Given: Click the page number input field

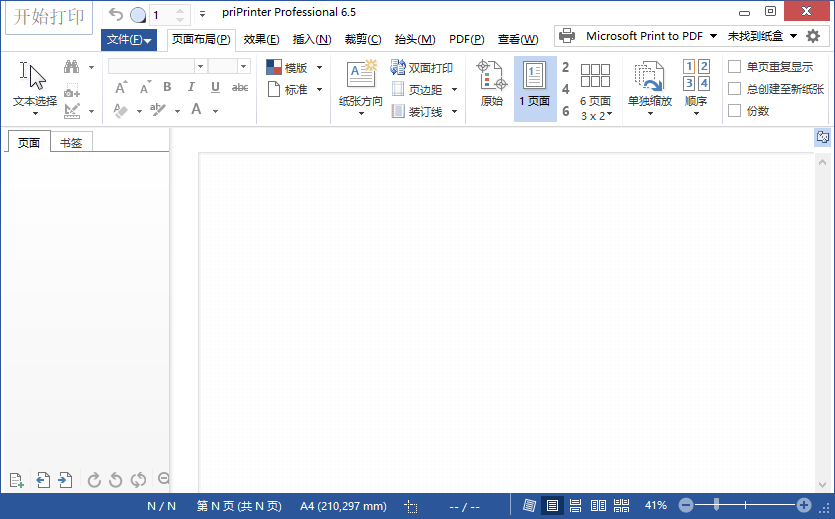Looking at the screenshot, I should pyautogui.click(x=162, y=15).
